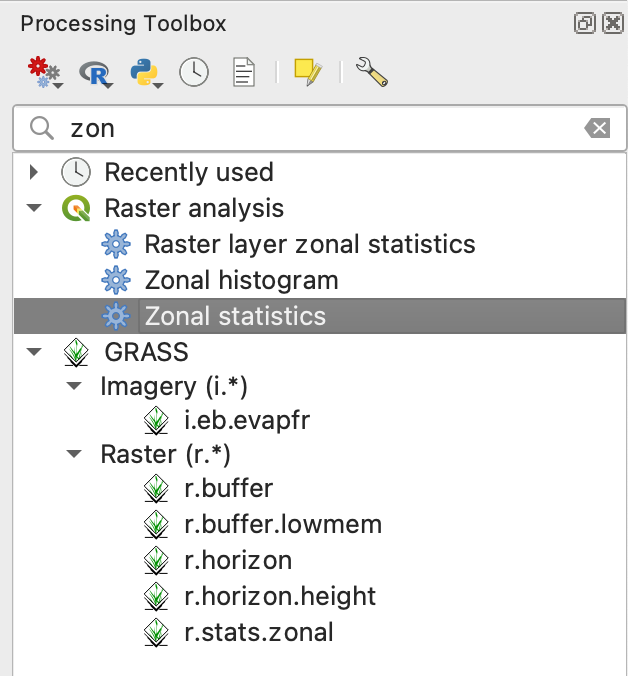Toggle edit features in-place icon
Viewport: 628px width, 676px height.
coord(308,72)
